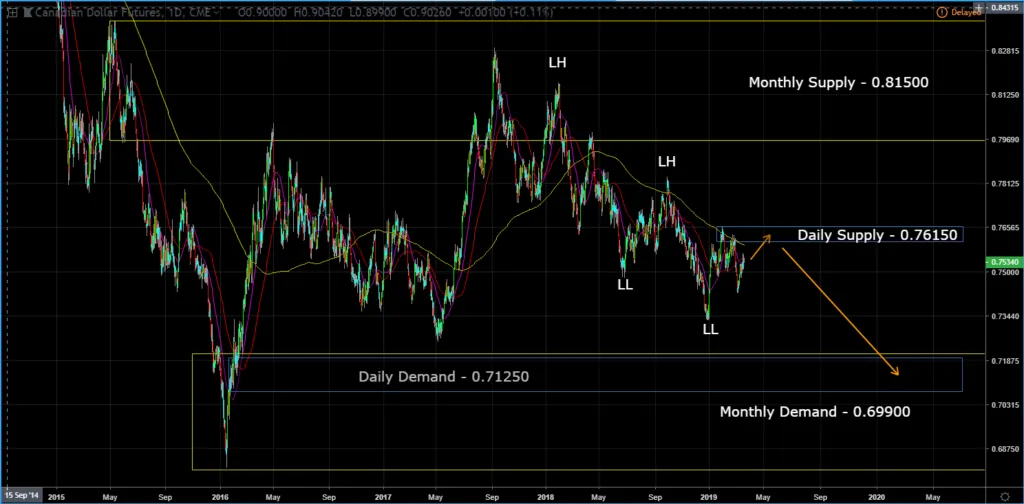Click the 2016 marker on the time axis

tap(219, 495)
